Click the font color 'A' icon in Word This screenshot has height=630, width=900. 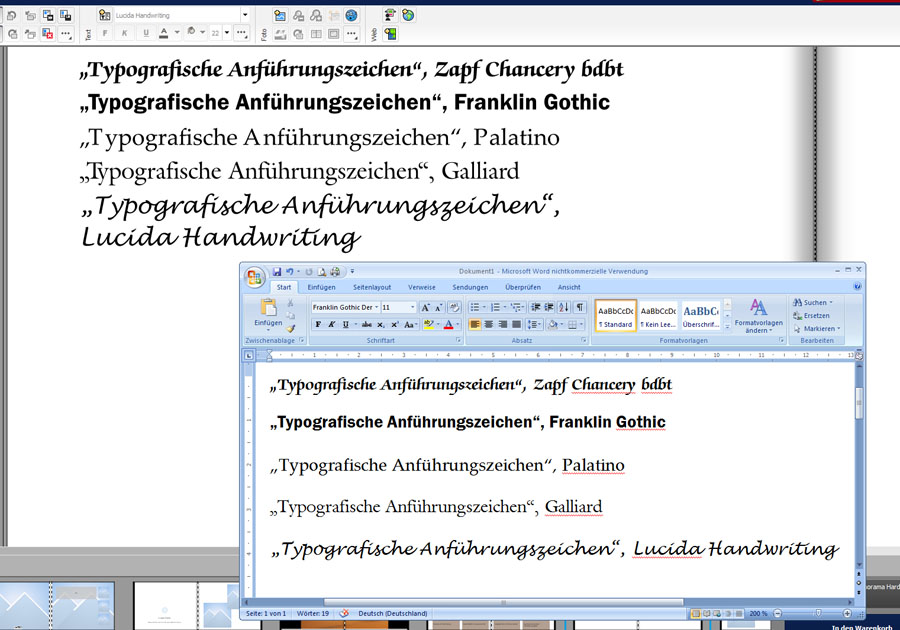[449, 325]
